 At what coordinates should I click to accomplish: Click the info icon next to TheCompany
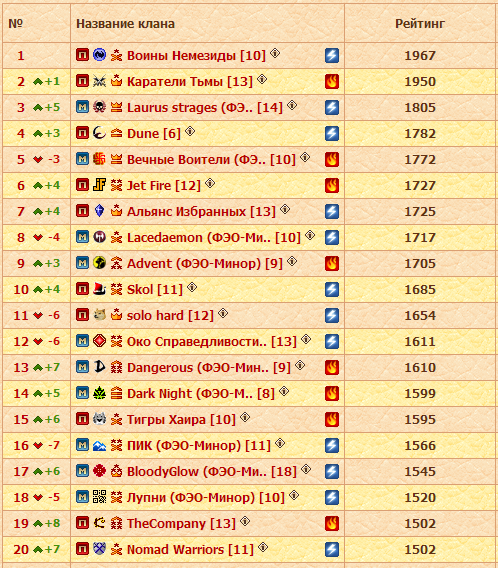click(x=245, y=521)
